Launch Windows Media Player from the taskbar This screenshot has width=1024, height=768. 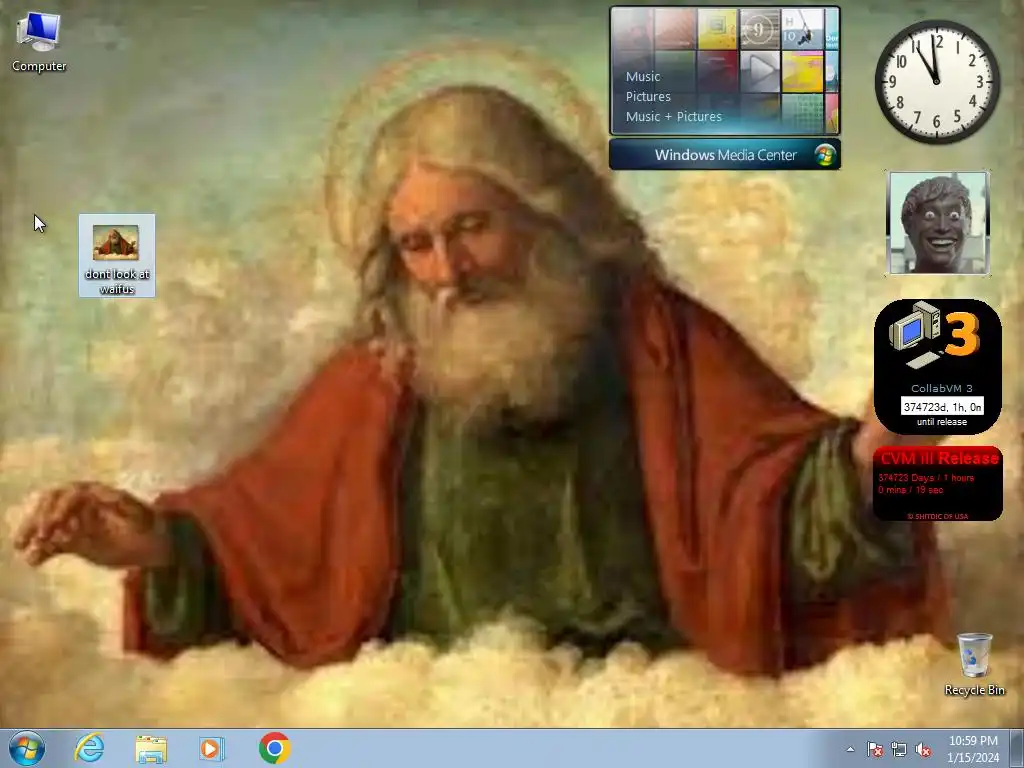(212, 748)
